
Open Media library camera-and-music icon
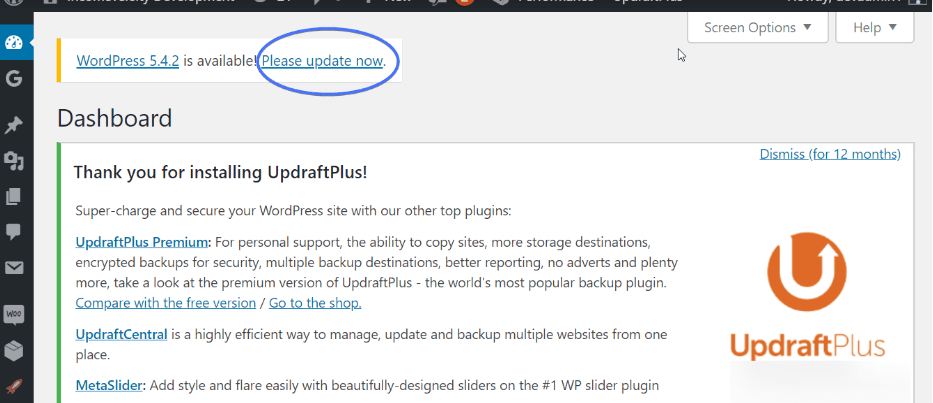pos(13,160)
